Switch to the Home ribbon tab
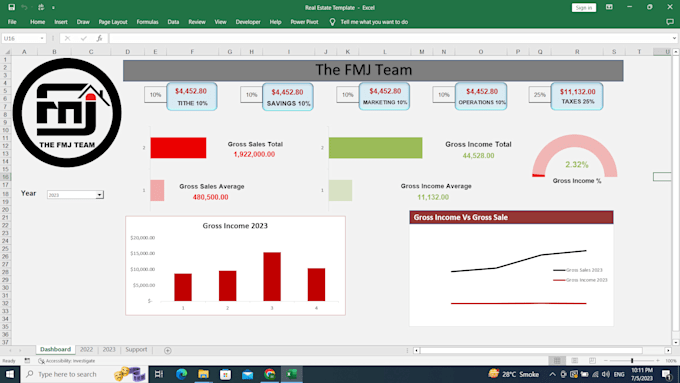Viewport: 680px width, 383px height. pyautogui.click(x=37, y=22)
